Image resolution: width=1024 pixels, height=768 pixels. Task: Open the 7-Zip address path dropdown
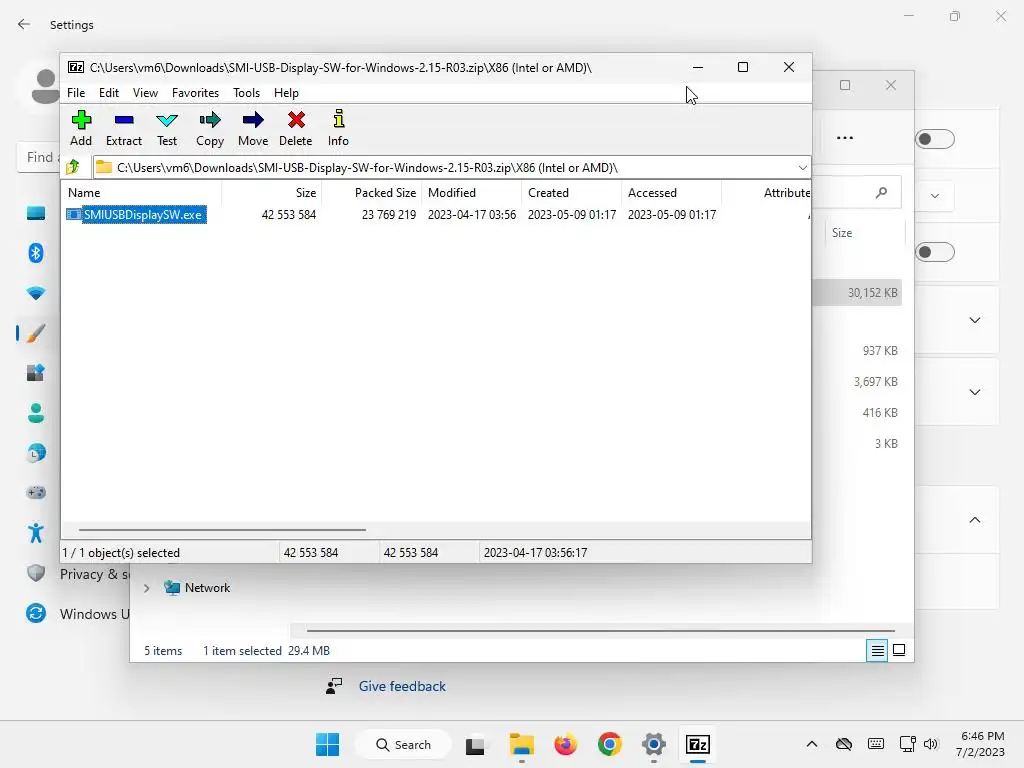[803, 168]
